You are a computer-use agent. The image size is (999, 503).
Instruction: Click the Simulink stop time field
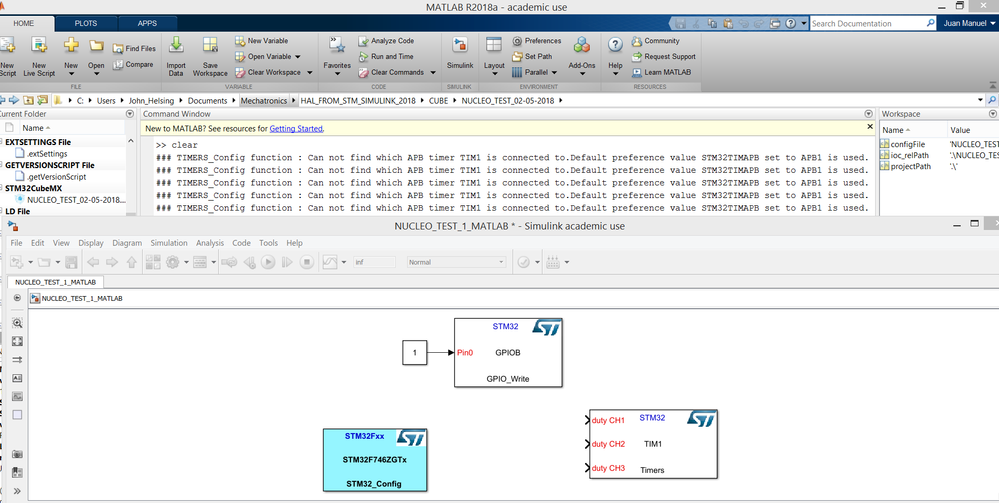[375, 262]
